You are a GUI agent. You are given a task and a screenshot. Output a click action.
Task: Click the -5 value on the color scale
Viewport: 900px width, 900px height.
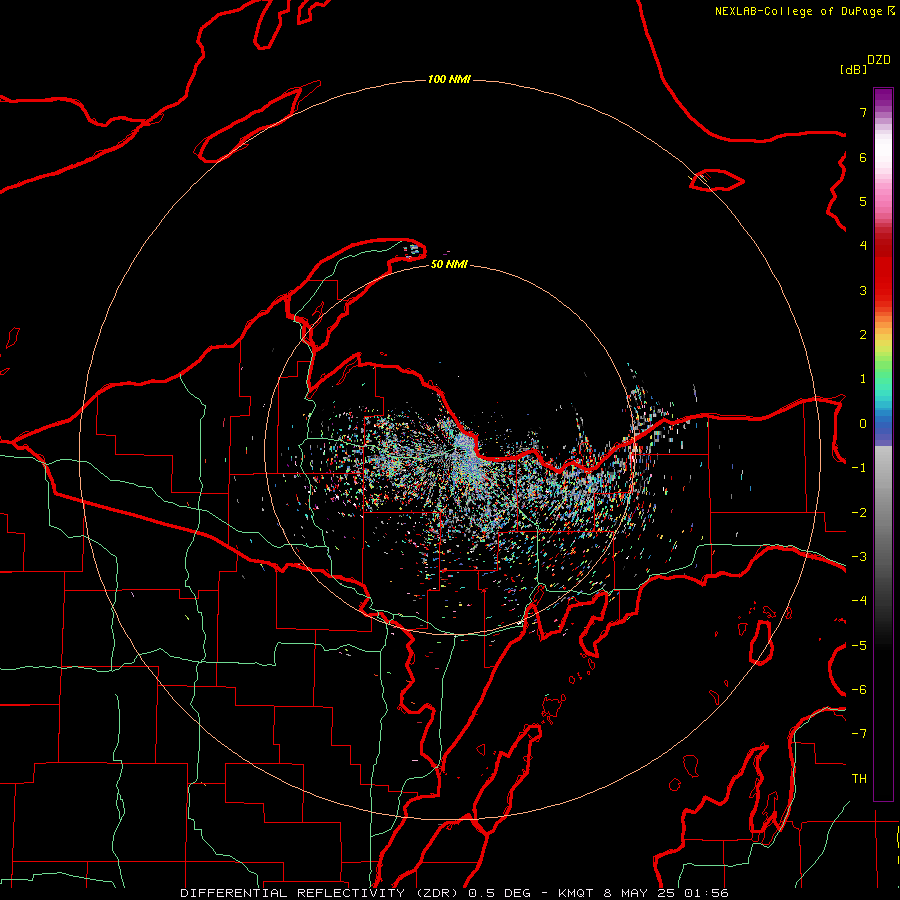(x=859, y=646)
